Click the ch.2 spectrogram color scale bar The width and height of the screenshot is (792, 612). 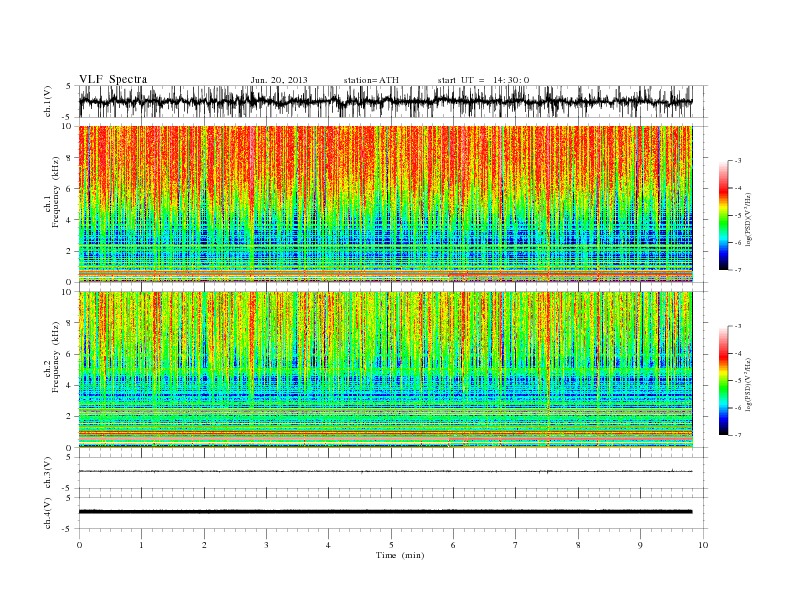(x=723, y=380)
